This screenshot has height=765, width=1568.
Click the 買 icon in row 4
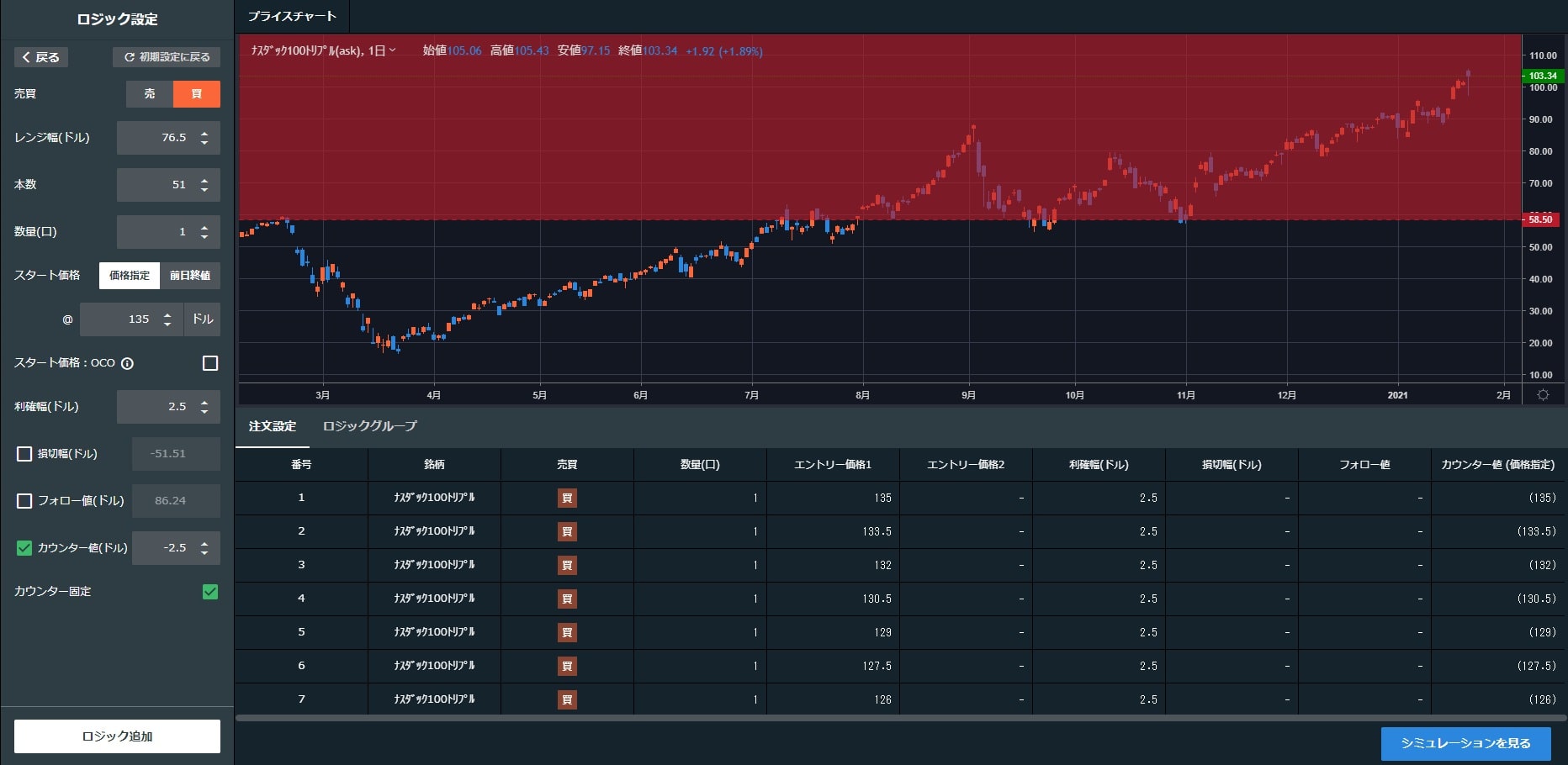(567, 599)
